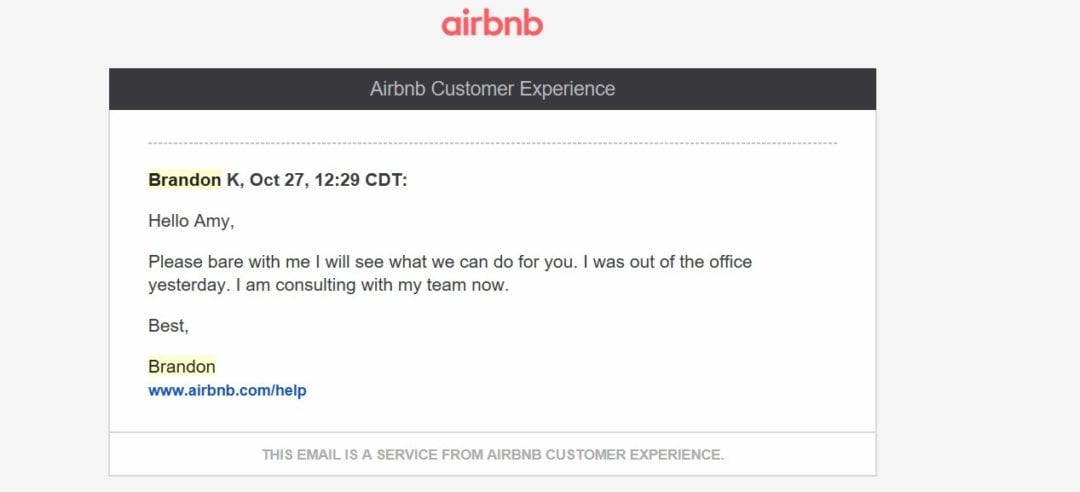Screen dimensions: 1080x492
Task: Click the 12:29 time stamp
Action: click(x=338, y=180)
